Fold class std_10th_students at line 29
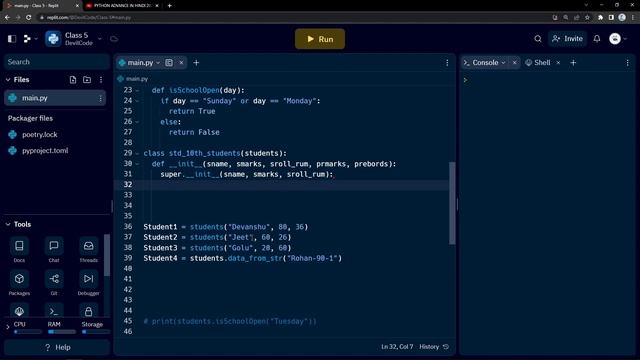Viewport: 640px width, 360px height. click(137, 153)
